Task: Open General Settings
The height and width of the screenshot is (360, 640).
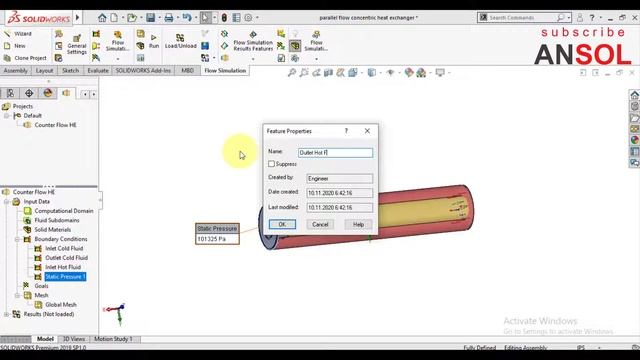Action: point(76,45)
